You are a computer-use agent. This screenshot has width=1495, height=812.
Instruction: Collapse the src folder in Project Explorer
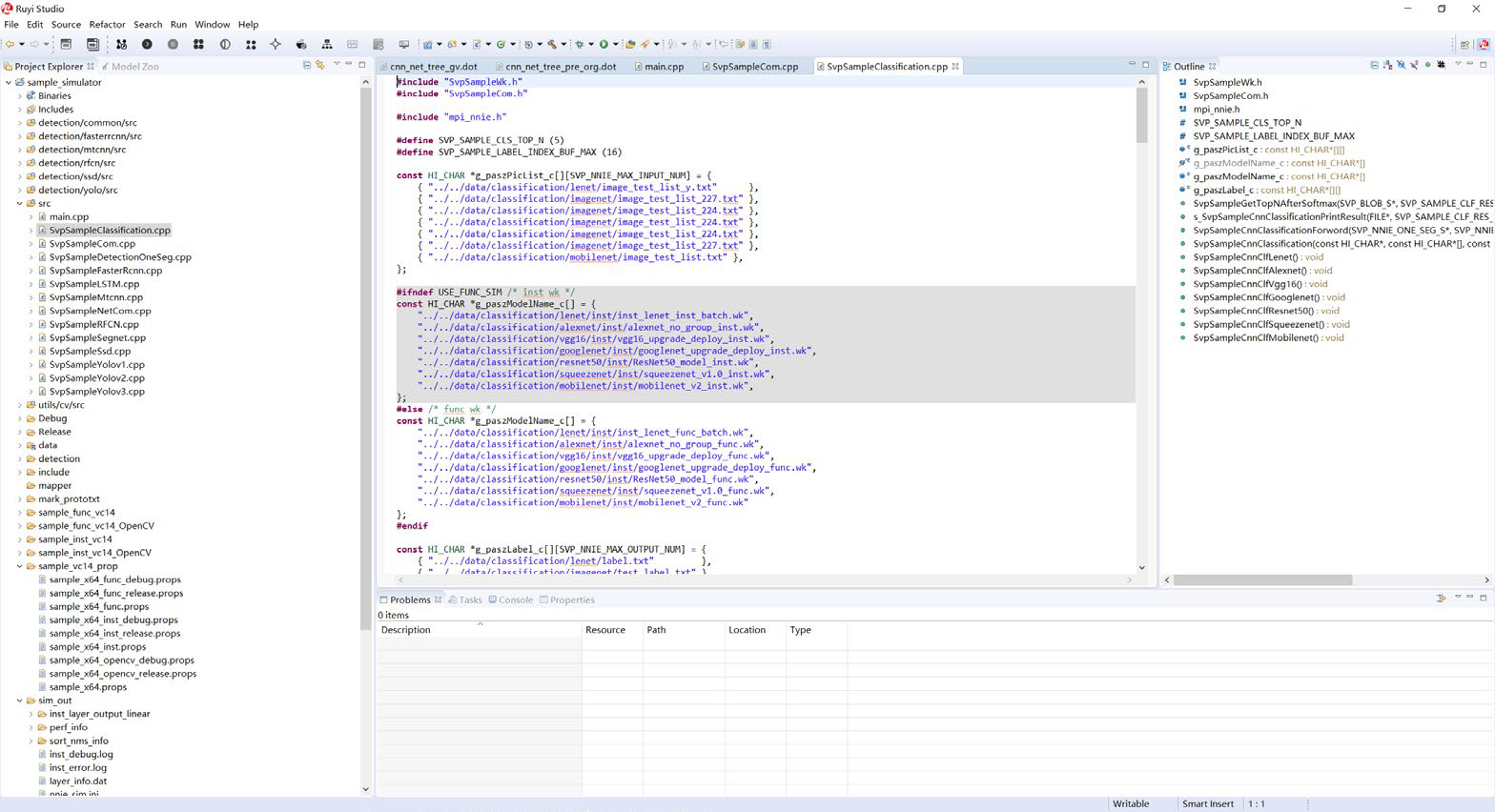coord(20,204)
